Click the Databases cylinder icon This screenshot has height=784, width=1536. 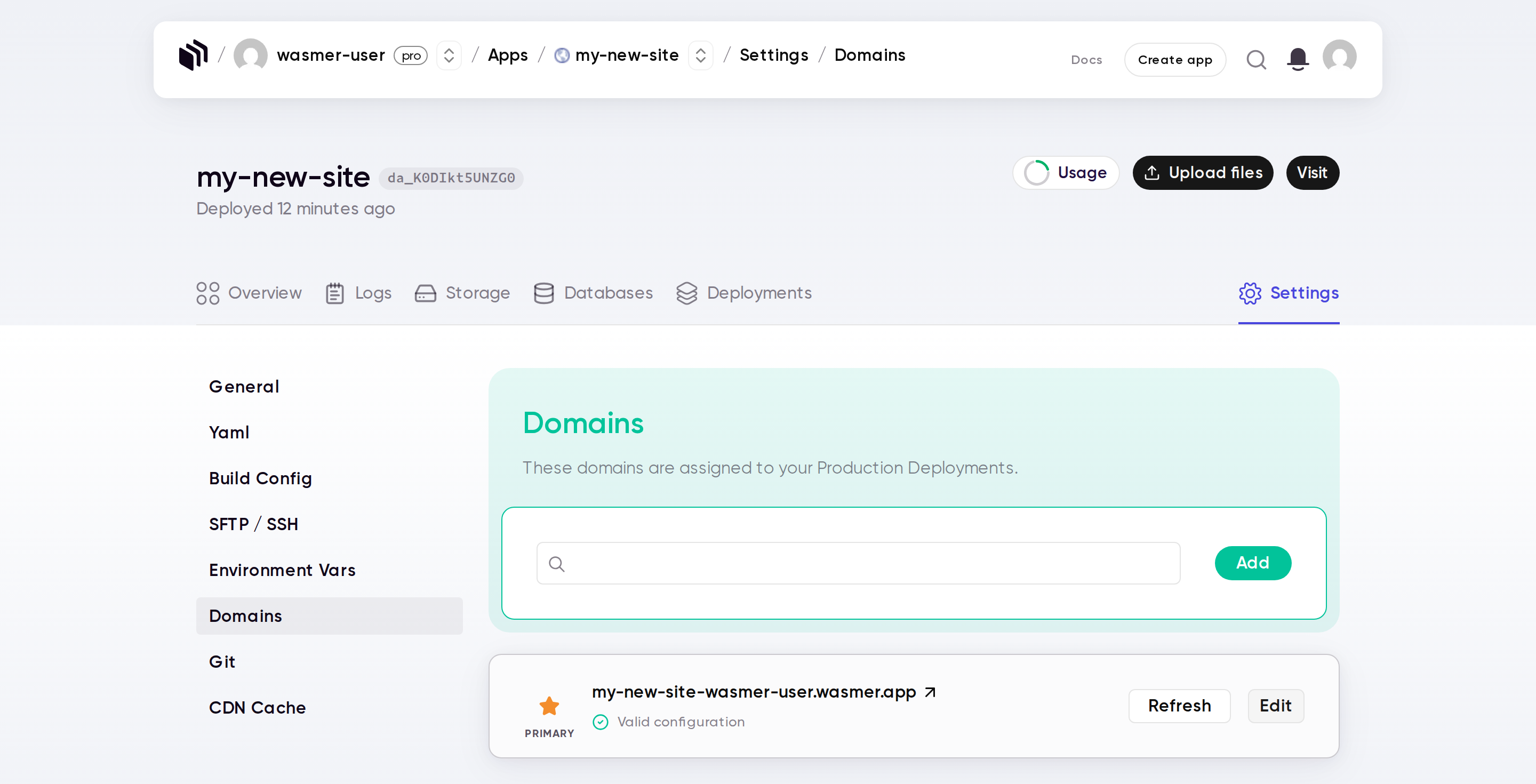coord(544,293)
